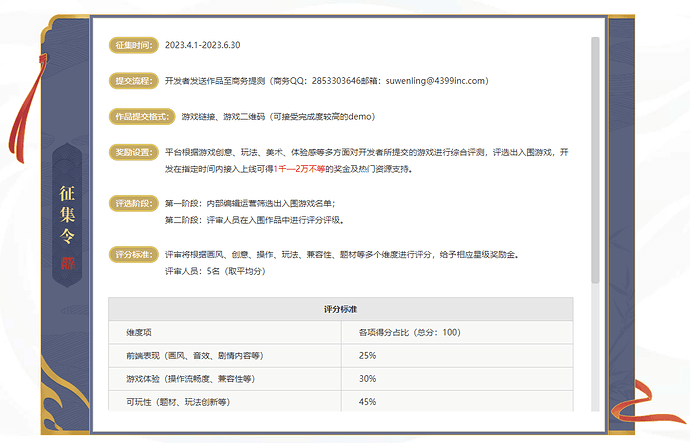Click the 提交流程 label badge
The height and width of the screenshot is (443, 690).
134,81
